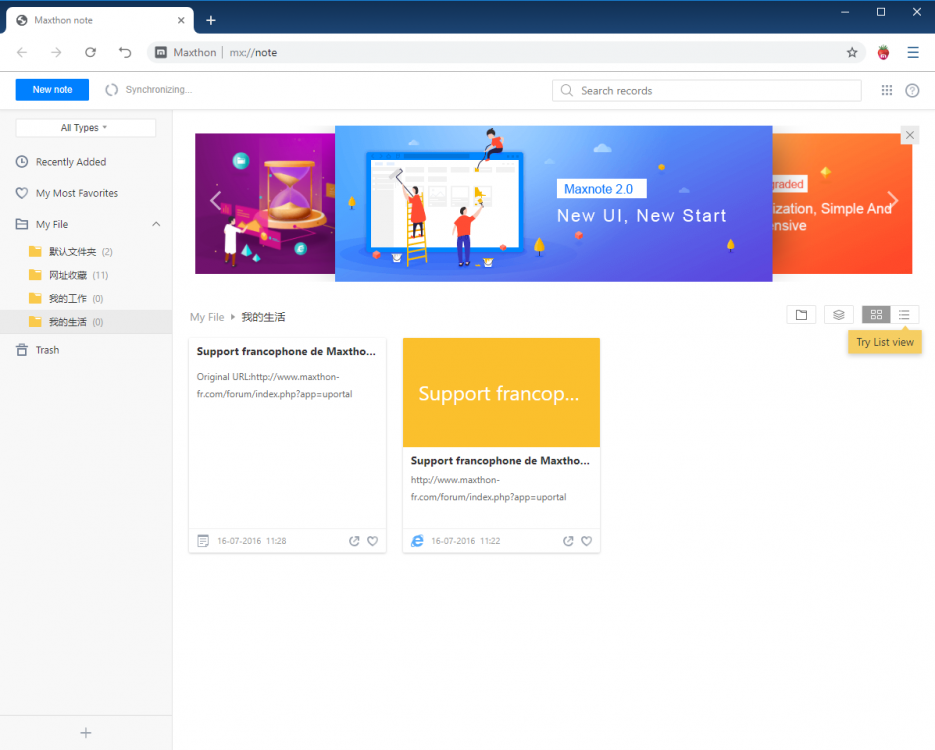Click inside the Search records field
935x750 pixels.
point(706,90)
